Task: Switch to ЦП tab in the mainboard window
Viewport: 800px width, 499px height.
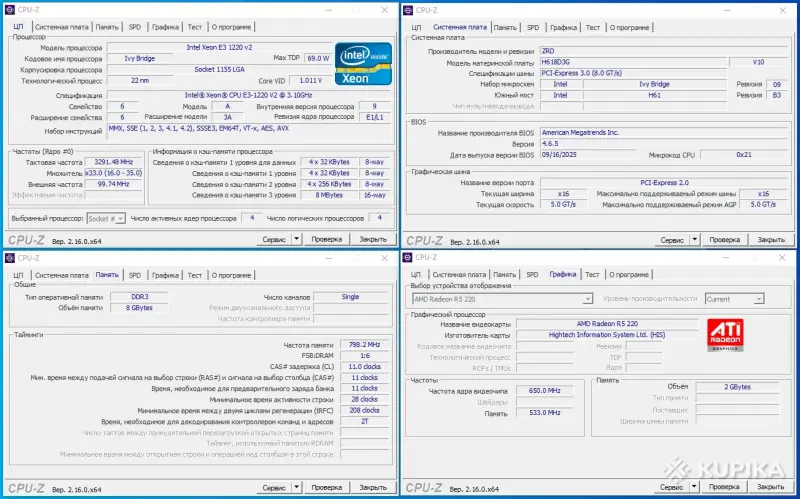Action: [x=416, y=28]
